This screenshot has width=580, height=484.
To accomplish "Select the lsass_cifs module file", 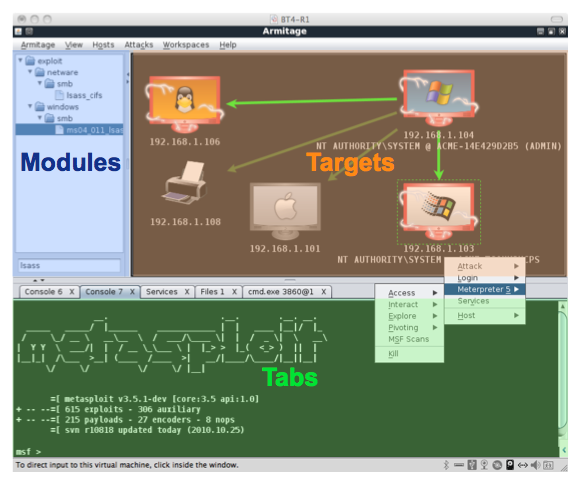I will [x=84, y=95].
